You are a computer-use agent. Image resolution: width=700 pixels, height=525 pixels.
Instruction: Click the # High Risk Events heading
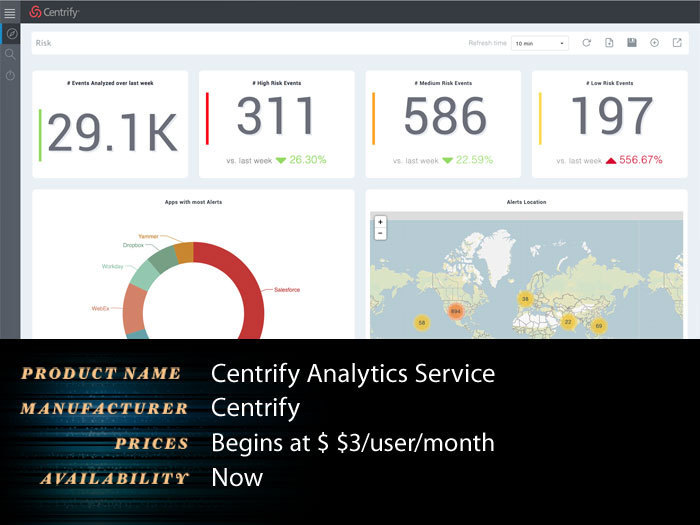(277, 83)
